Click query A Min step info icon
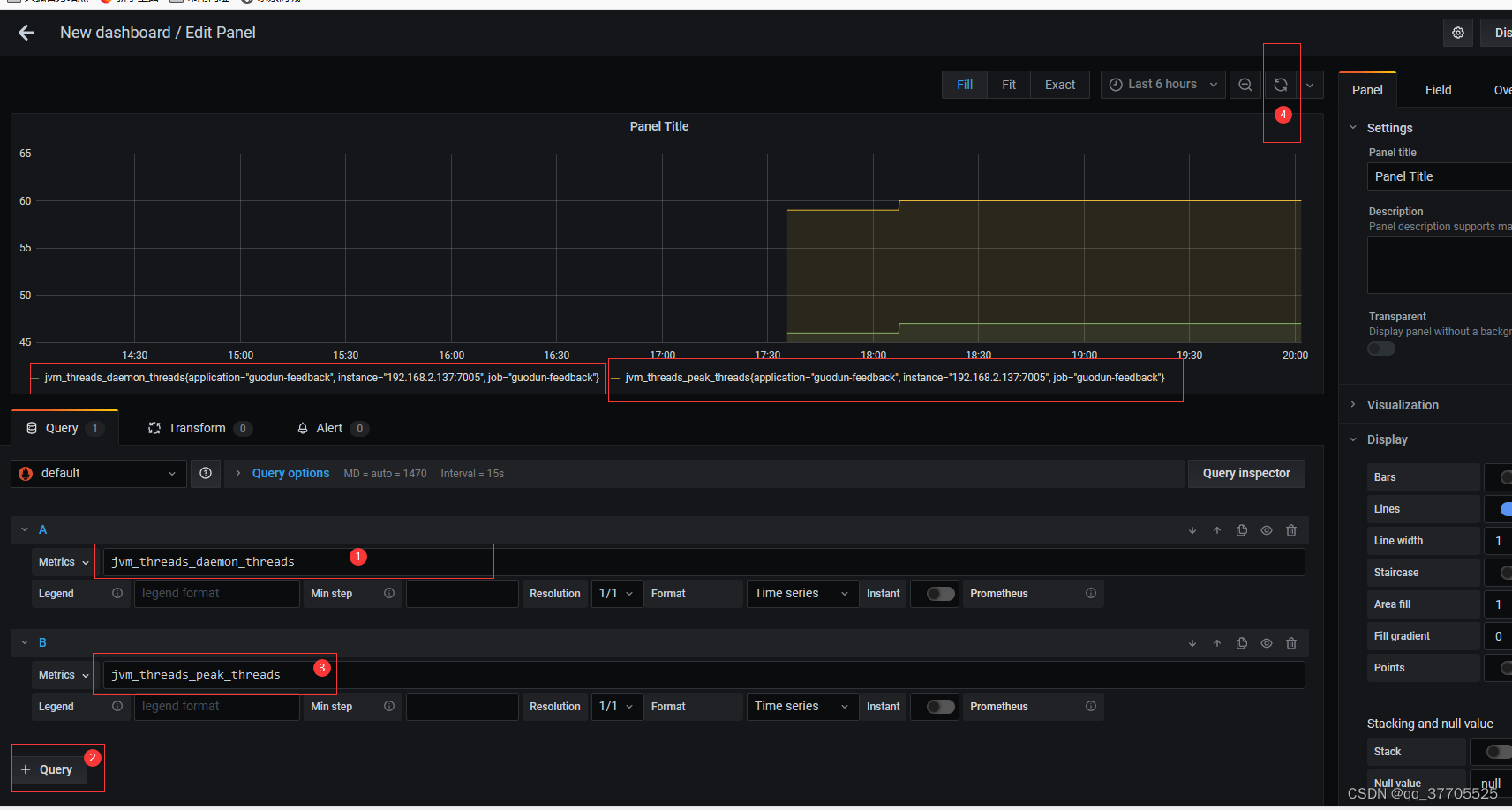 [x=389, y=594]
